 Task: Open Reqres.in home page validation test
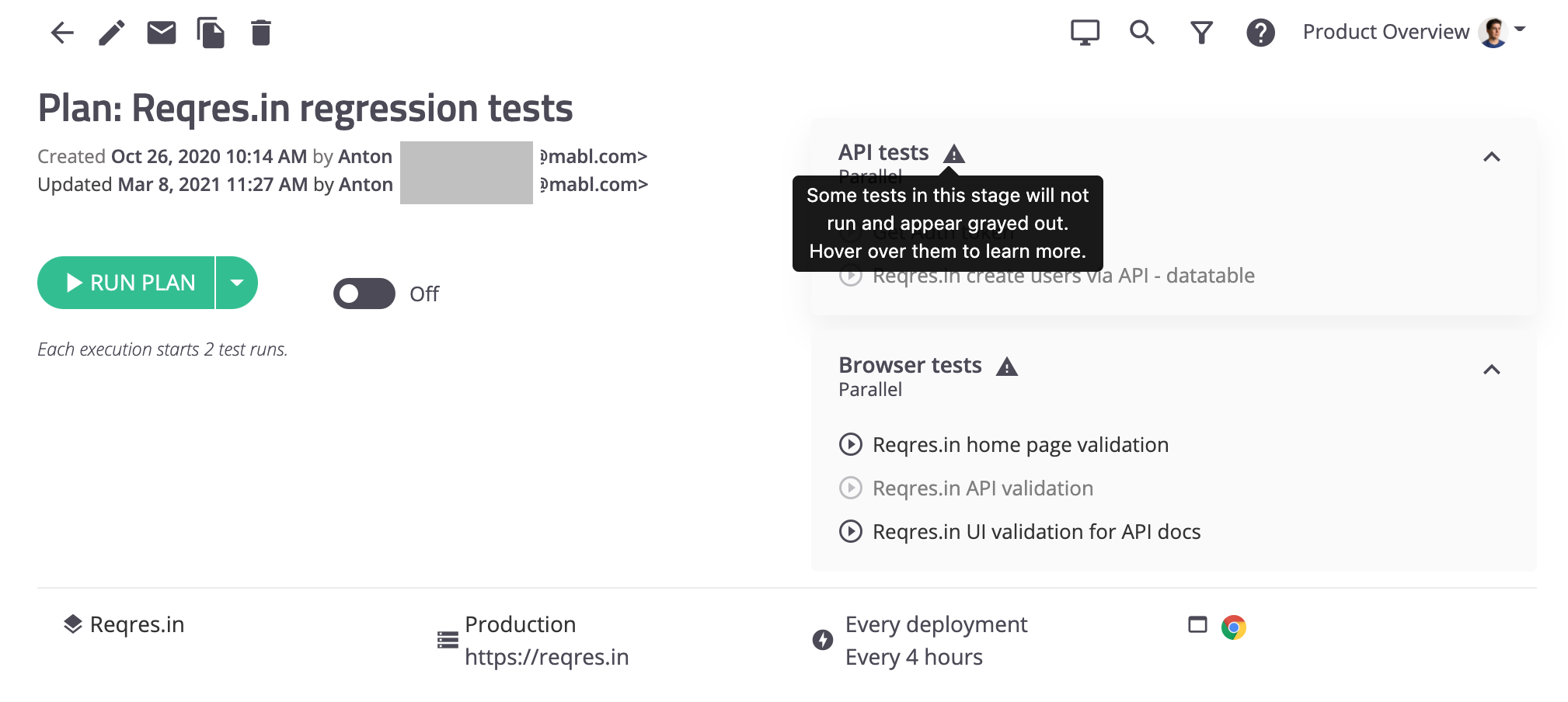pos(1020,445)
